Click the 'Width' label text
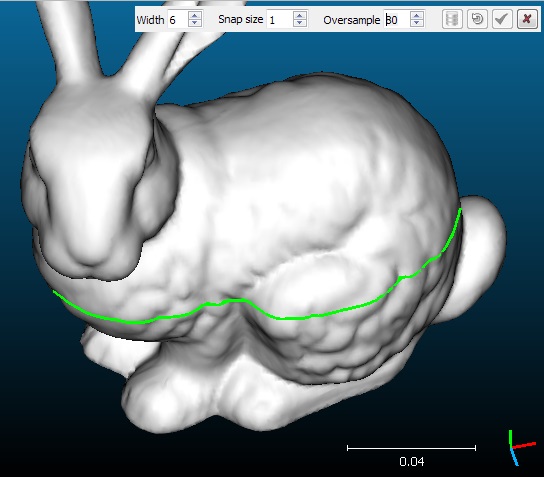This screenshot has width=544, height=477. point(150,20)
